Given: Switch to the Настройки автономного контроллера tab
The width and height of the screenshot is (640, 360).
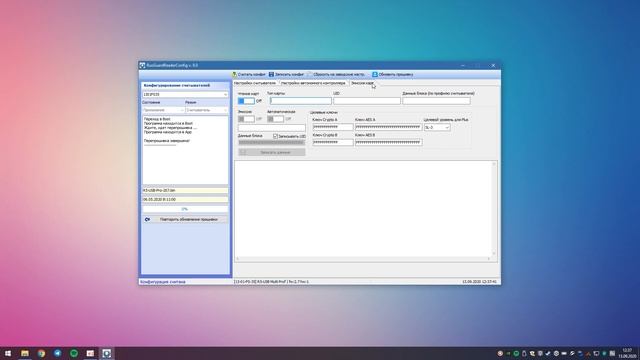Looking at the screenshot, I should pyautogui.click(x=313, y=83).
